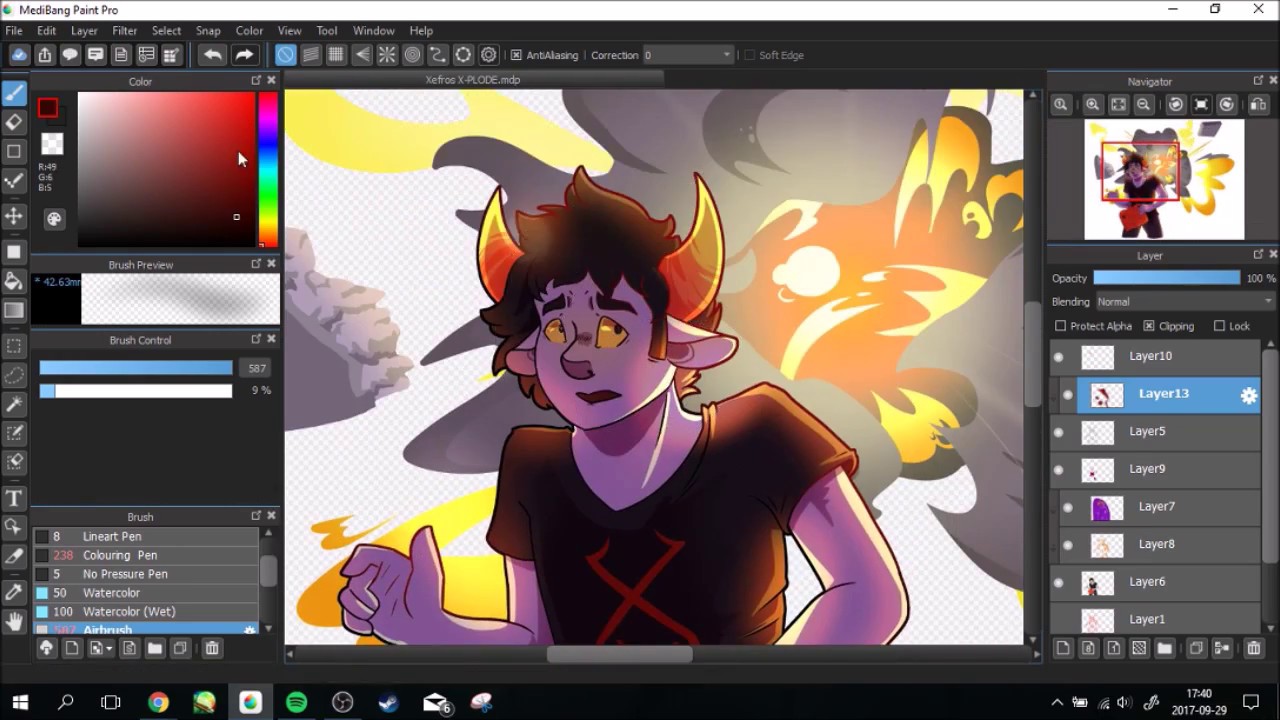Flip the view in Navigator

click(x=1257, y=104)
